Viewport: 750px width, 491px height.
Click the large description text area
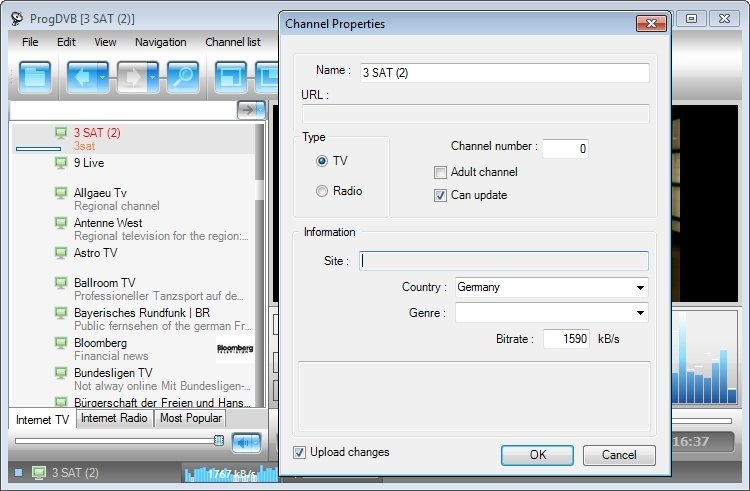pyautogui.click(x=474, y=397)
